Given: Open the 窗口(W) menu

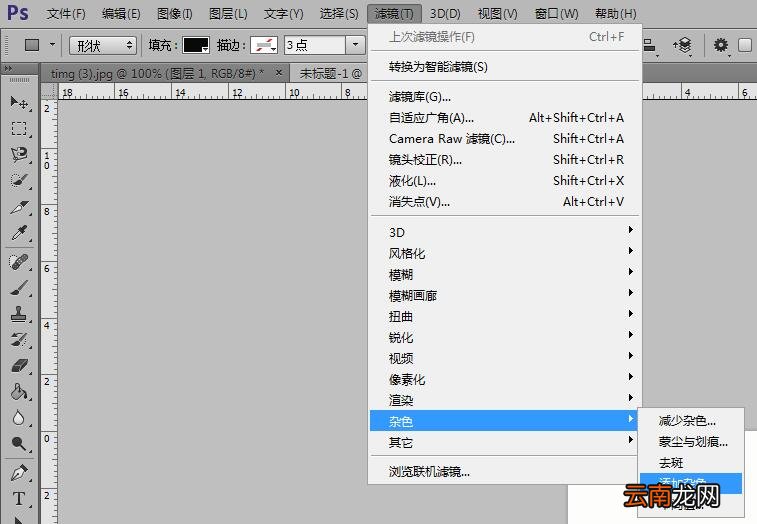Looking at the screenshot, I should tap(556, 14).
